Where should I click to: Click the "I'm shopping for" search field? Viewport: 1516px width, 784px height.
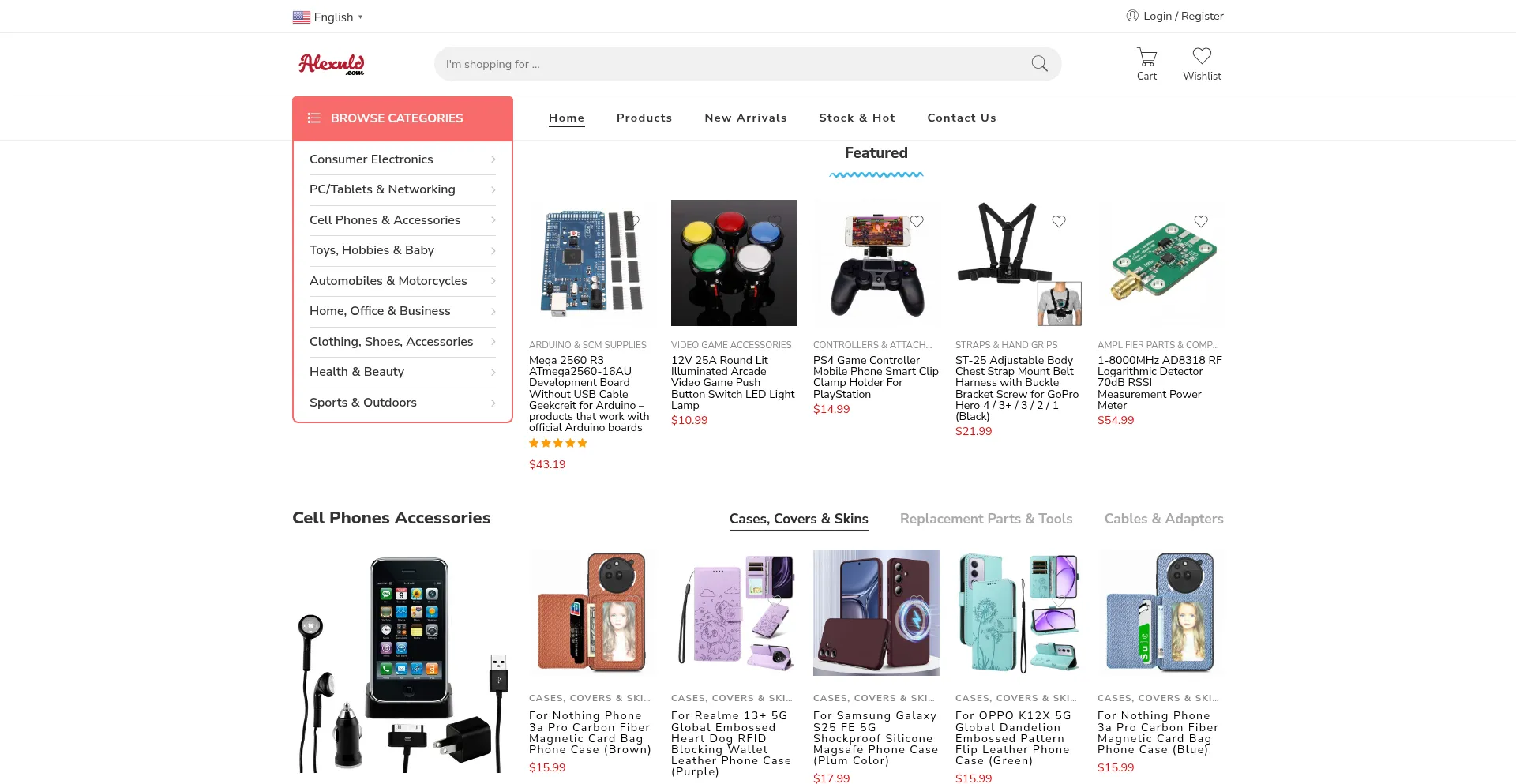[x=734, y=64]
